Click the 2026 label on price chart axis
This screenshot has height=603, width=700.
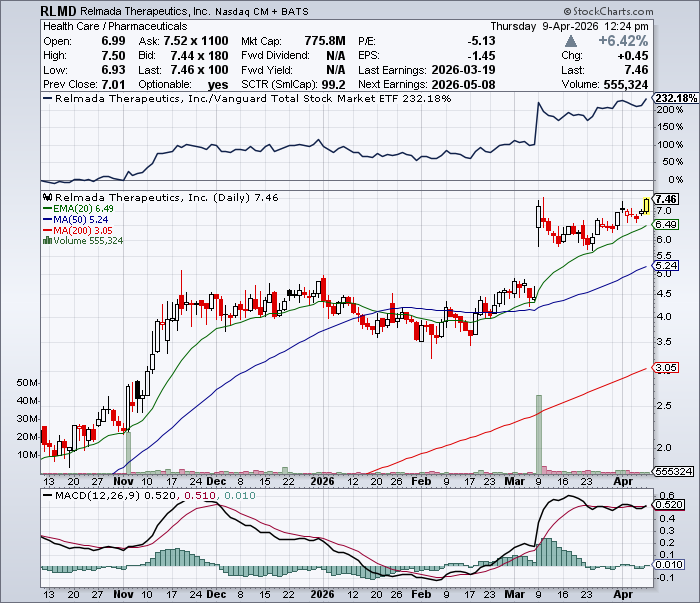coord(322,482)
